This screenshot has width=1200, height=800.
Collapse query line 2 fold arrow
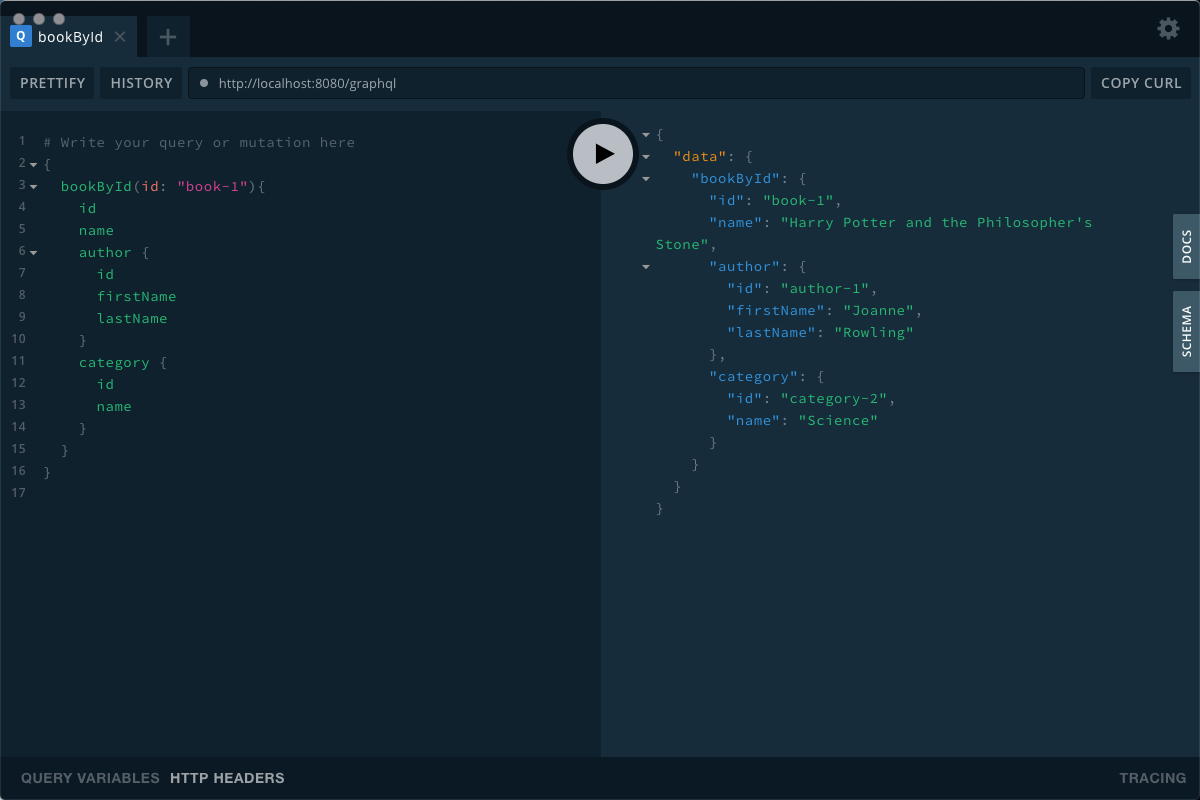(33, 165)
